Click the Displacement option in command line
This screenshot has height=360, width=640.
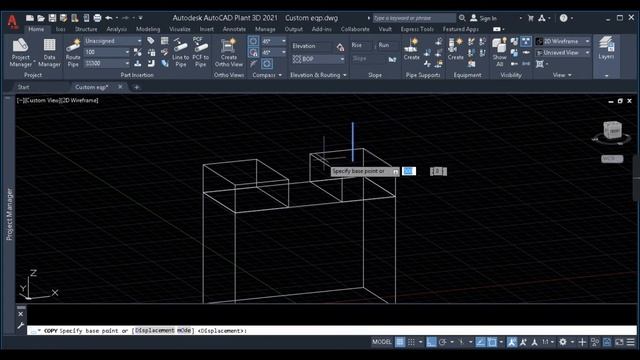click(155, 331)
